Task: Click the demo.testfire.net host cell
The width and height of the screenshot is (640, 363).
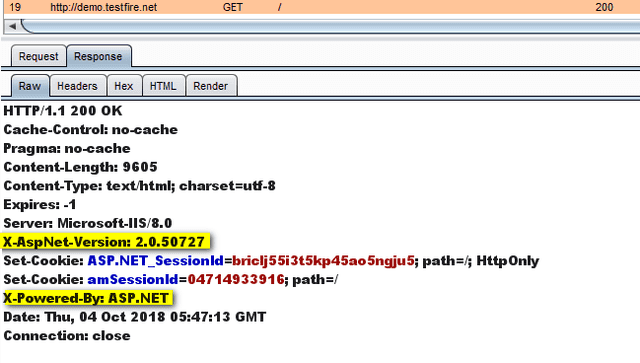Action: tap(103, 7)
